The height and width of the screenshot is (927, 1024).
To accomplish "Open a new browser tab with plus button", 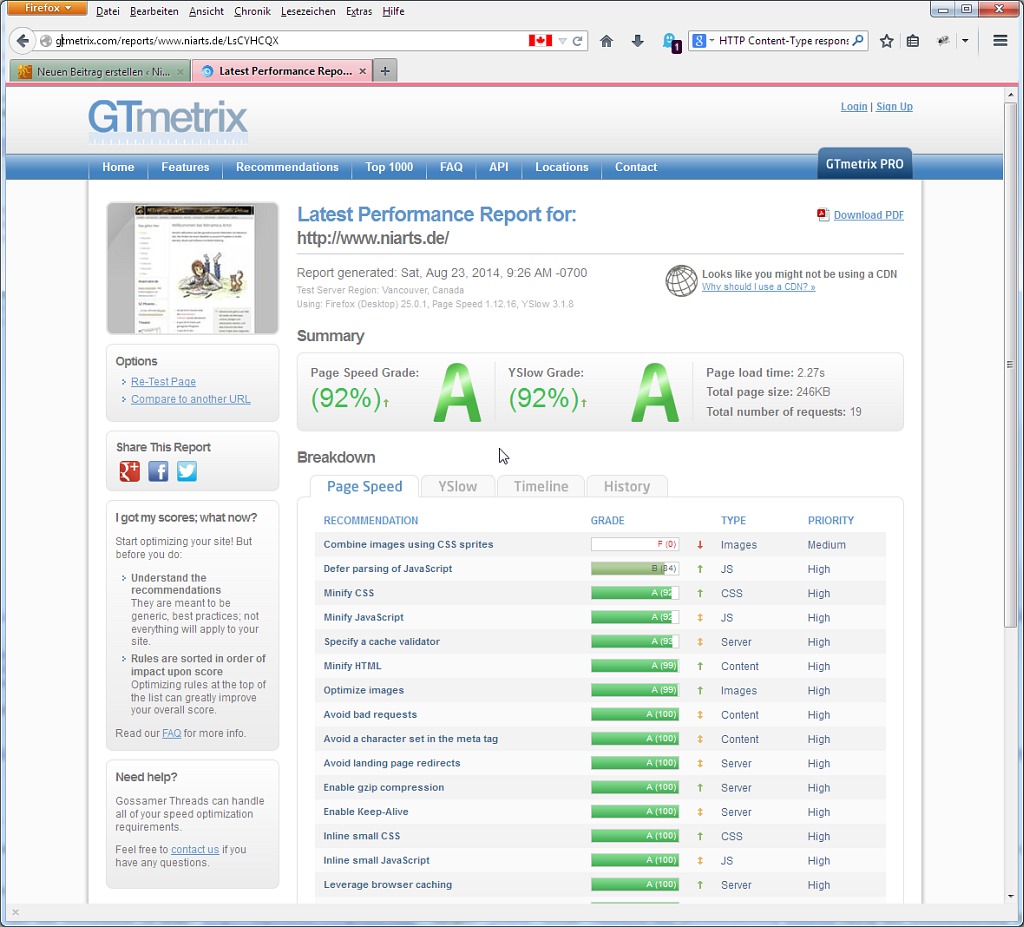I will 385,71.
